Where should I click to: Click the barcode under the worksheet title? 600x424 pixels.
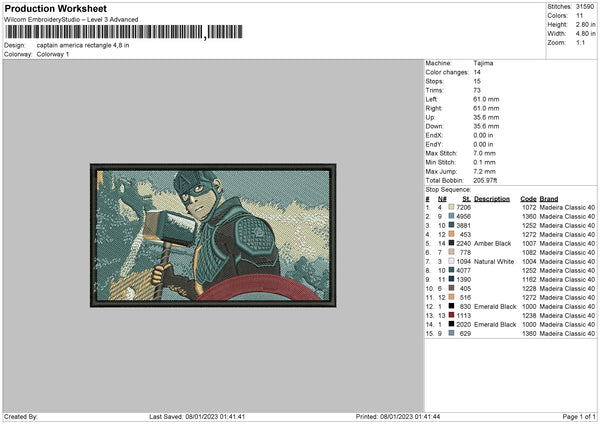click(x=124, y=32)
